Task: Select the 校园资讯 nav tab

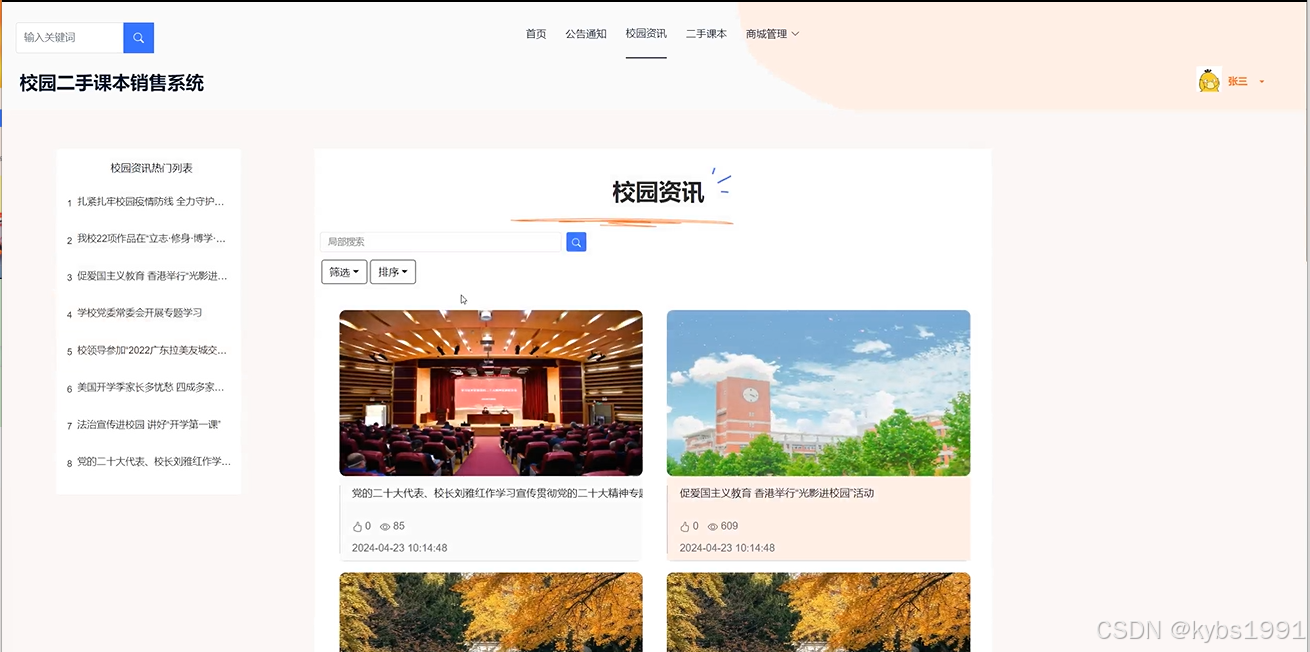Action: pyautogui.click(x=646, y=34)
